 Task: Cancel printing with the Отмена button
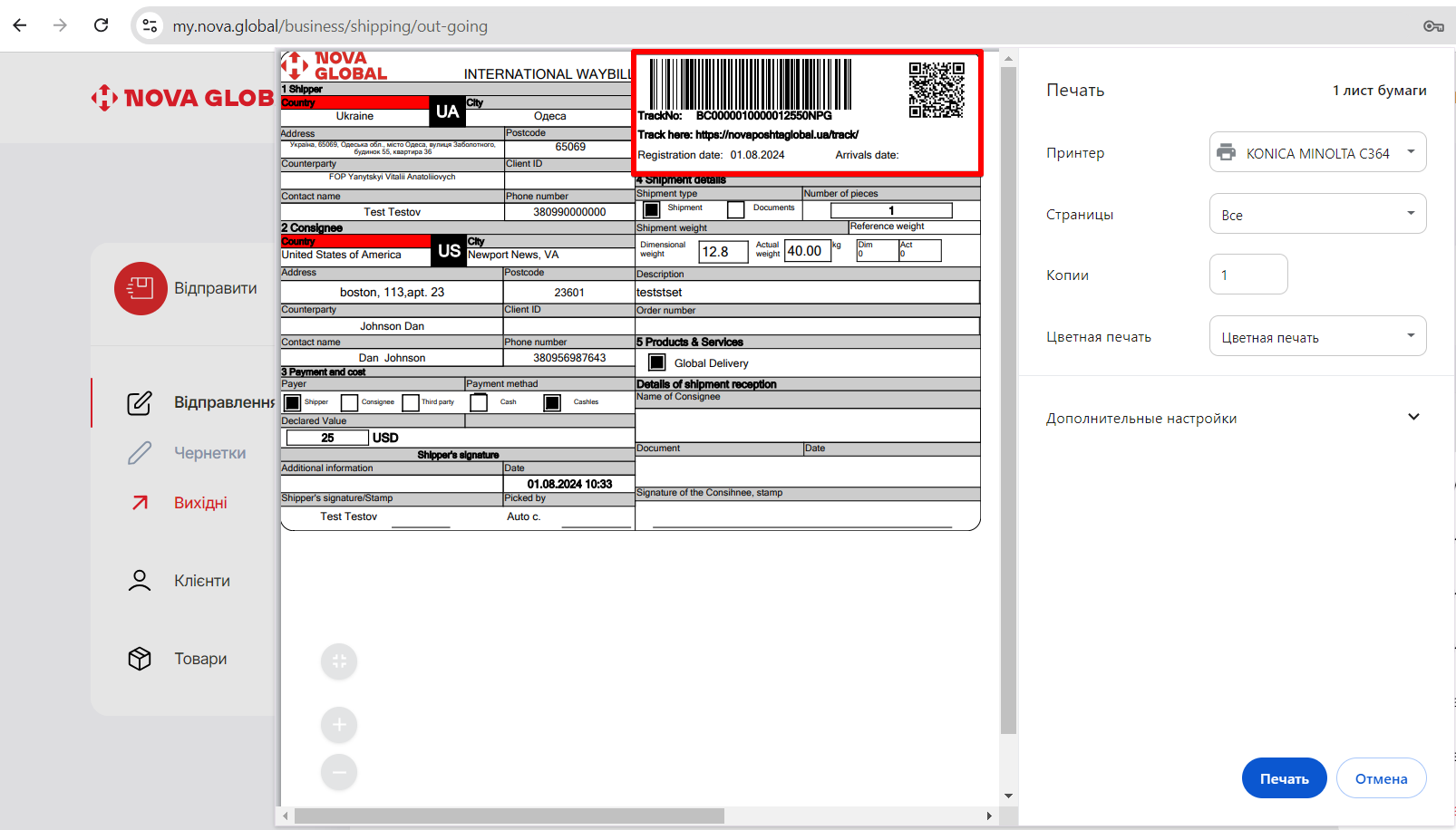(x=1380, y=778)
